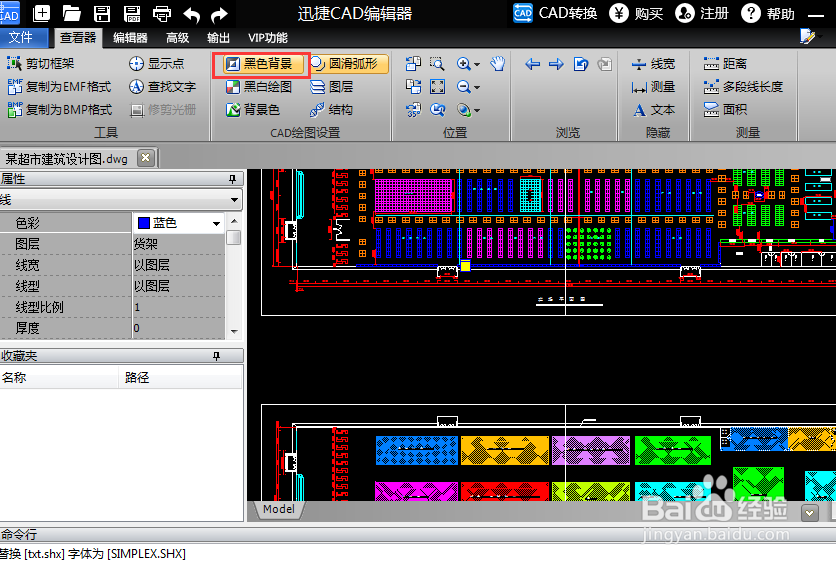
Task: Select the Zoom Window tool
Action: tap(437, 64)
